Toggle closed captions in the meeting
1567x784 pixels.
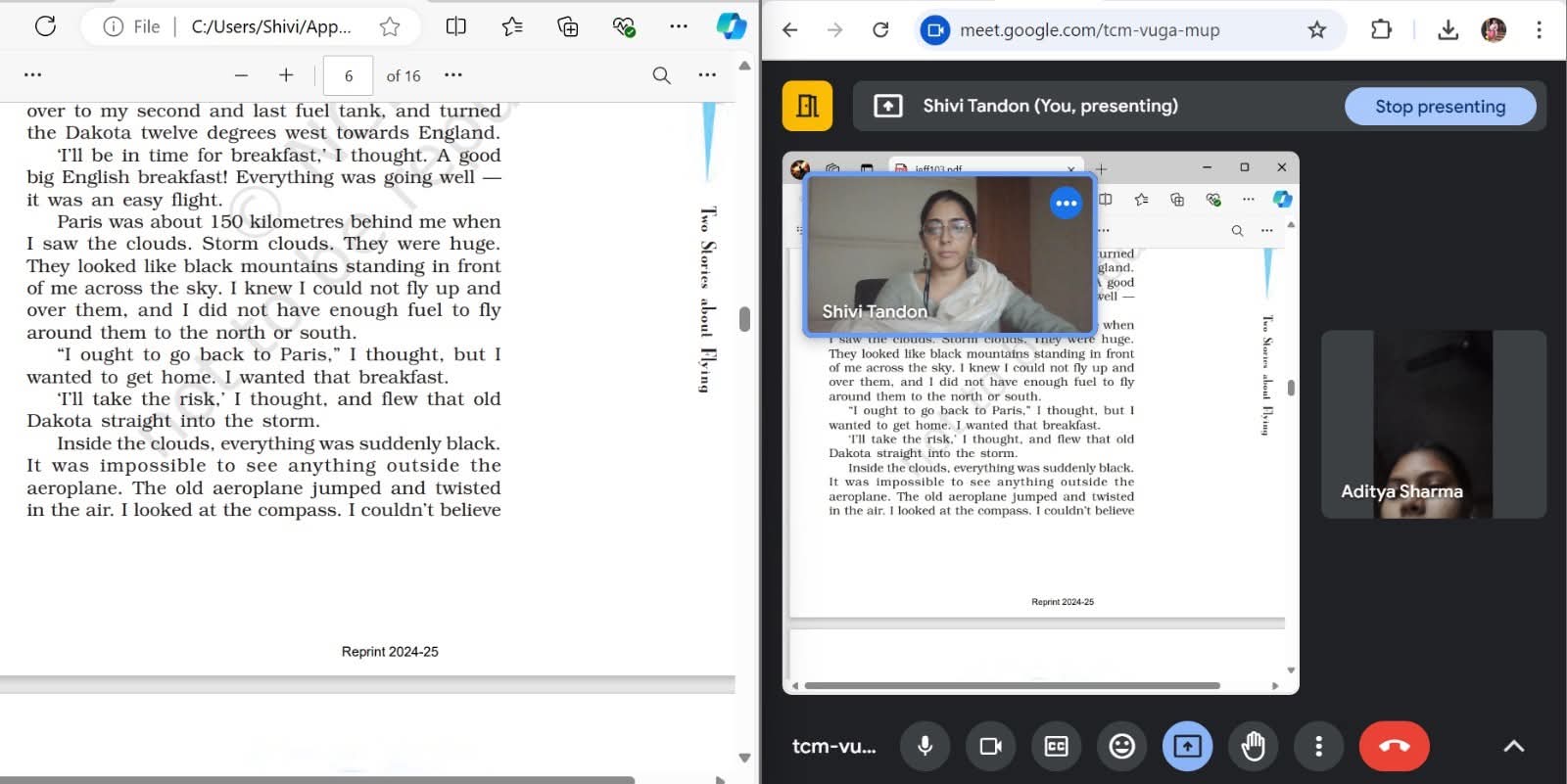pos(1056,747)
